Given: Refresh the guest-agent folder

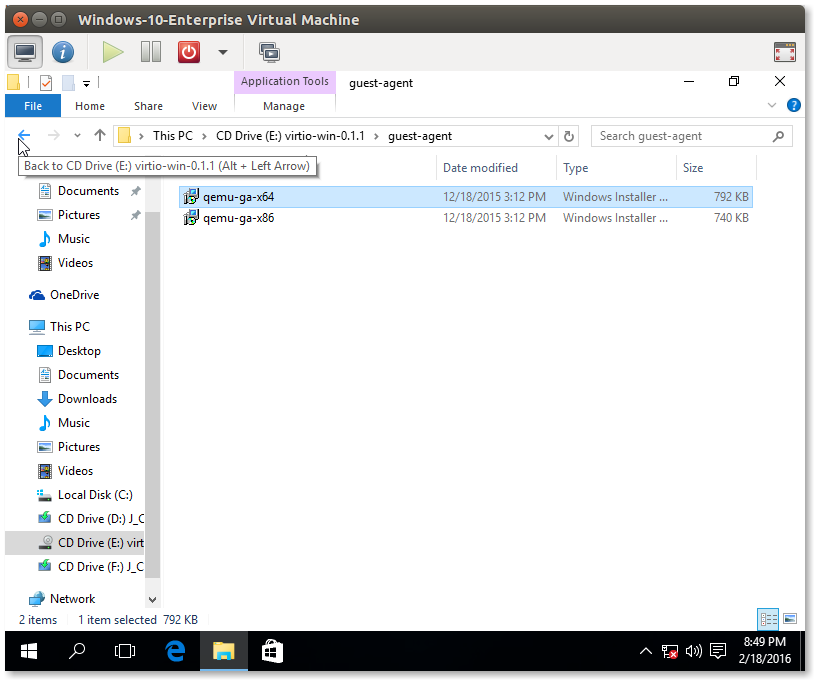Looking at the screenshot, I should (569, 137).
